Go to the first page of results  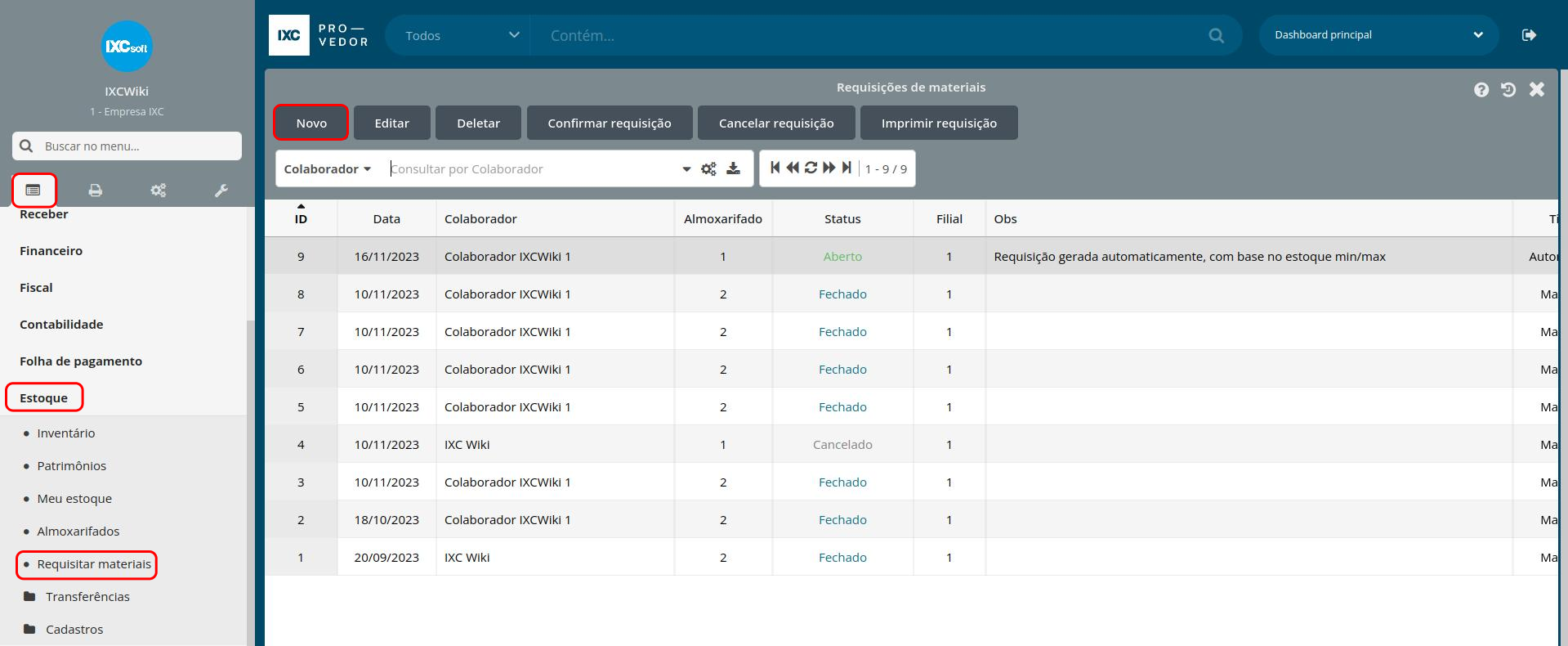tap(775, 168)
